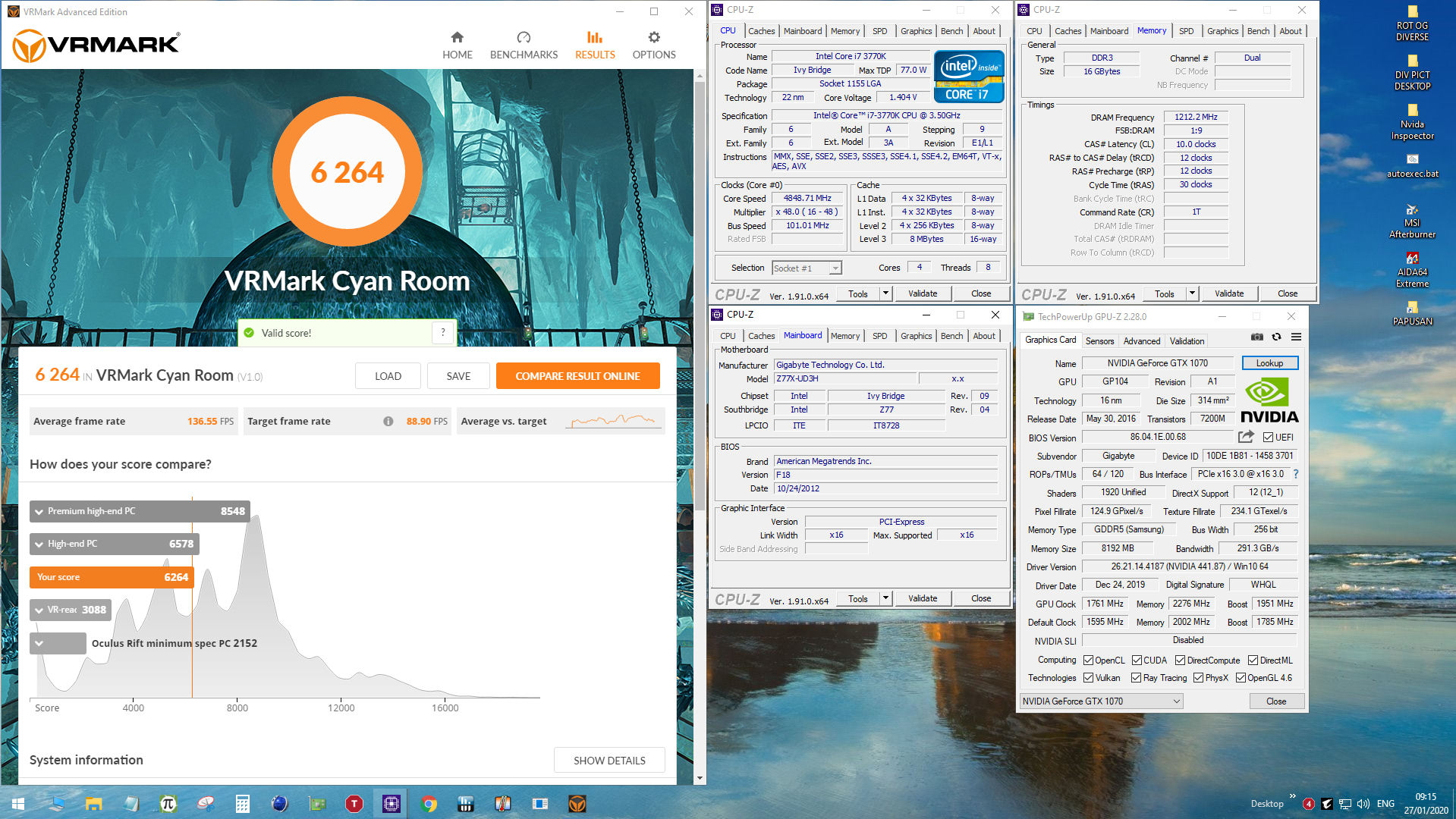Click Validate in the CPU-Z Memory window
Image resolution: width=1456 pixels, height=819 pixels.
[1228, 293]
